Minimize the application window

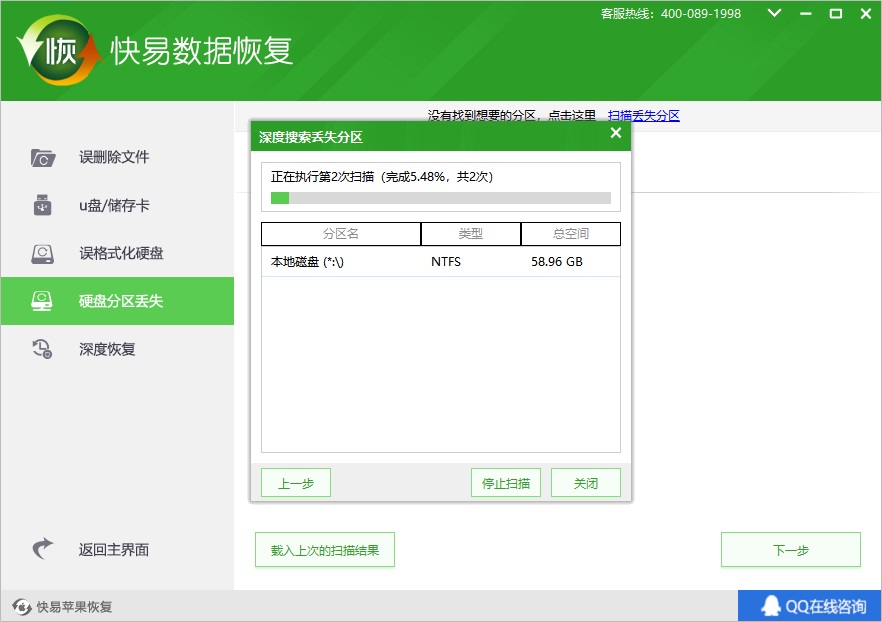[806, 13]
